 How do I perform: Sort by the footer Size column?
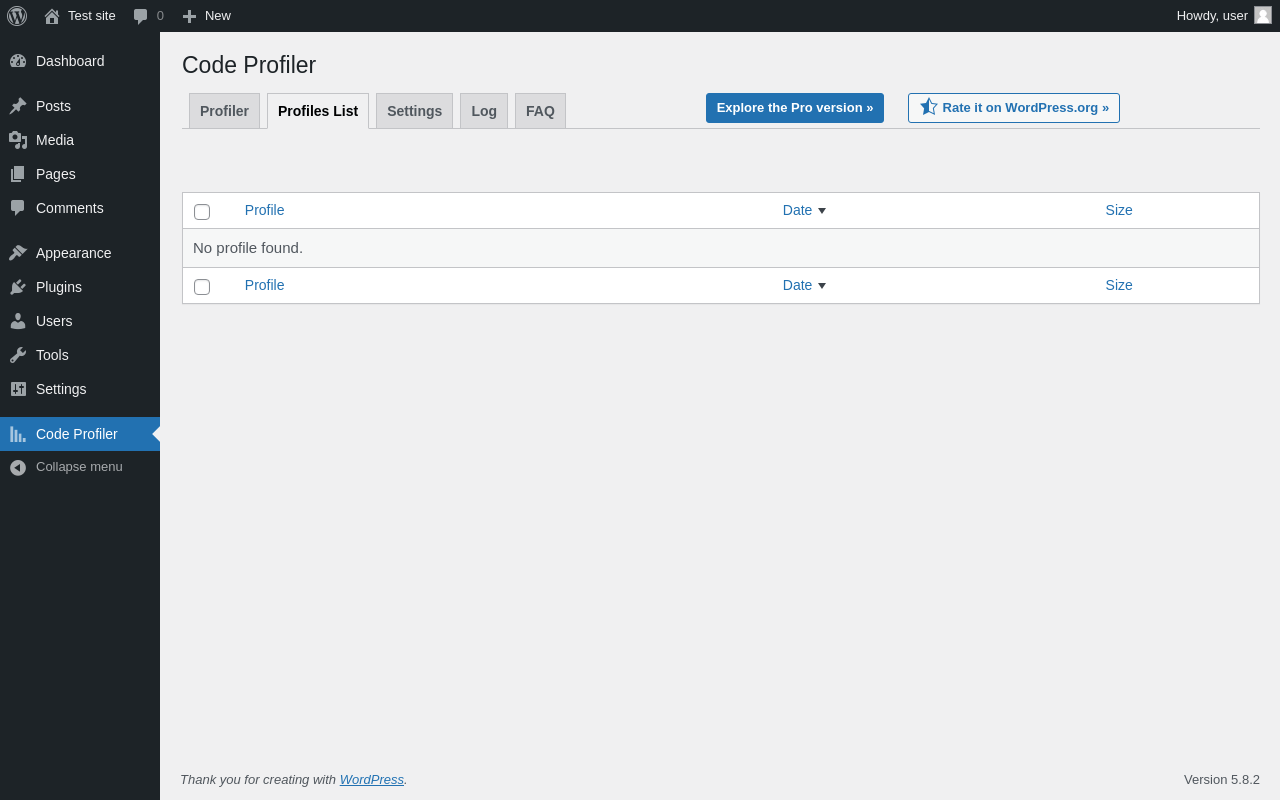pyautogui.click(x=1119, y=285)
